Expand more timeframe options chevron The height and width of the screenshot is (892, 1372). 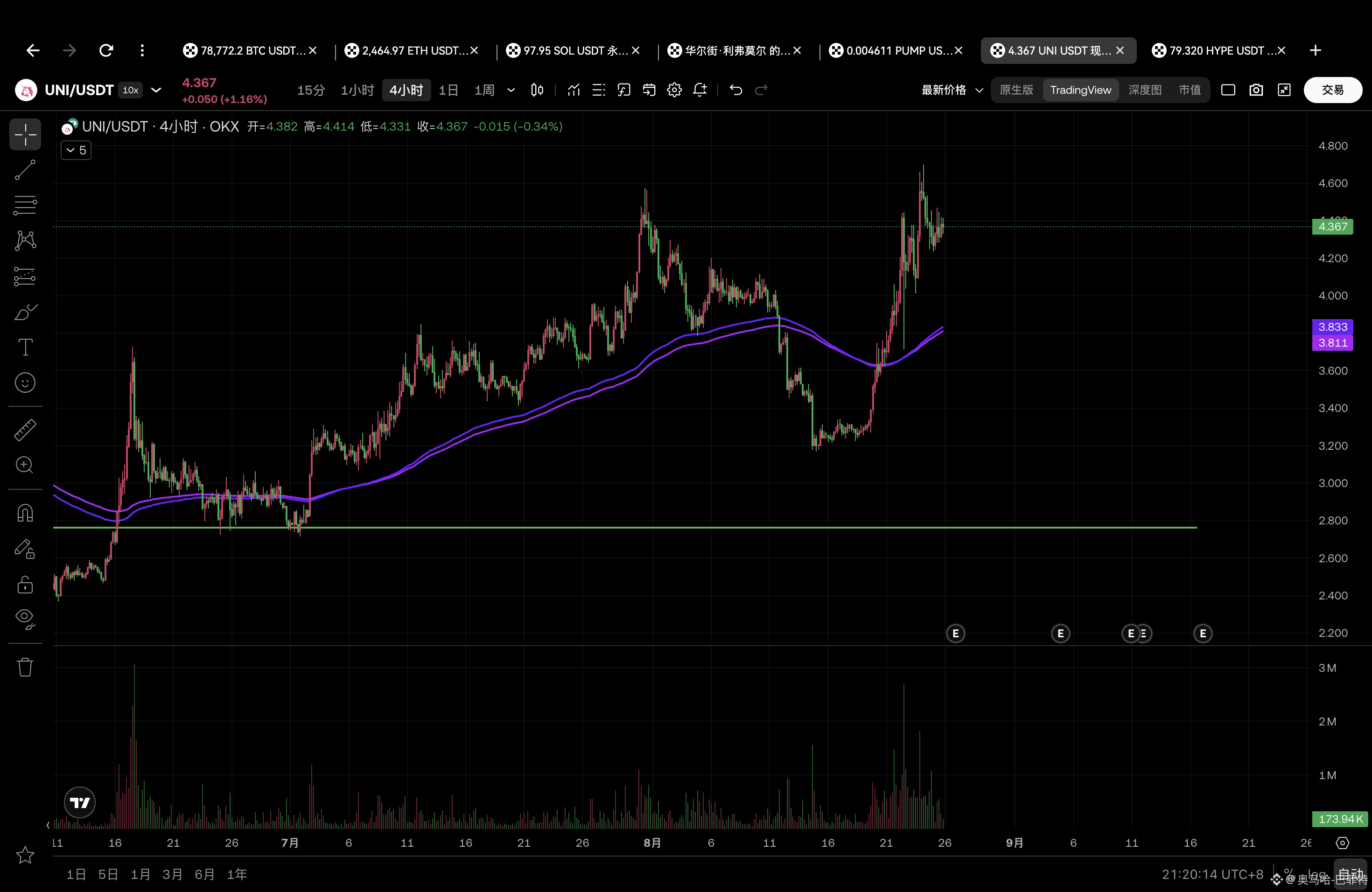511,90
